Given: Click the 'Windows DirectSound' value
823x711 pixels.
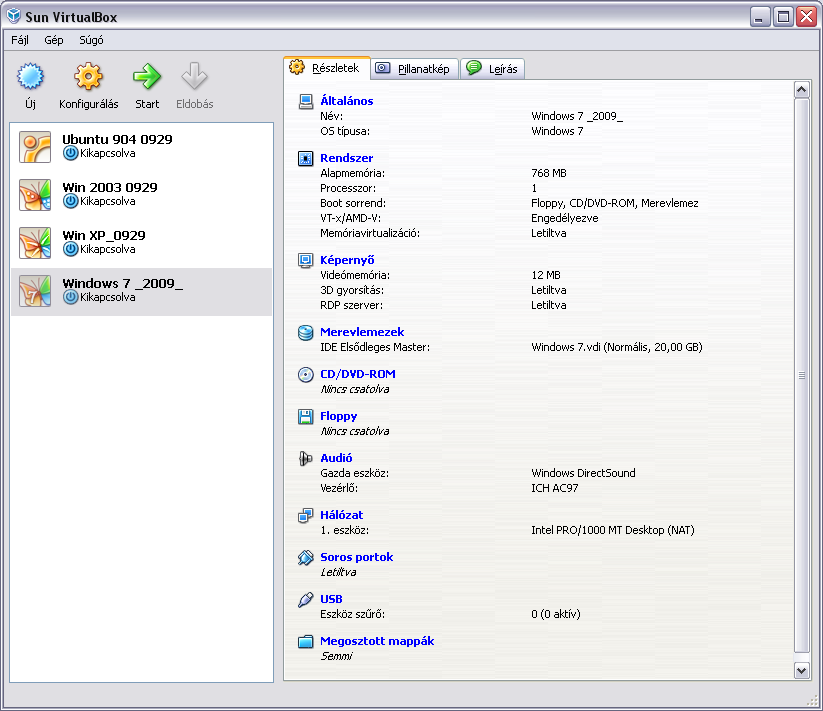Looking at the screenshot, I should (x=583, y=473).
